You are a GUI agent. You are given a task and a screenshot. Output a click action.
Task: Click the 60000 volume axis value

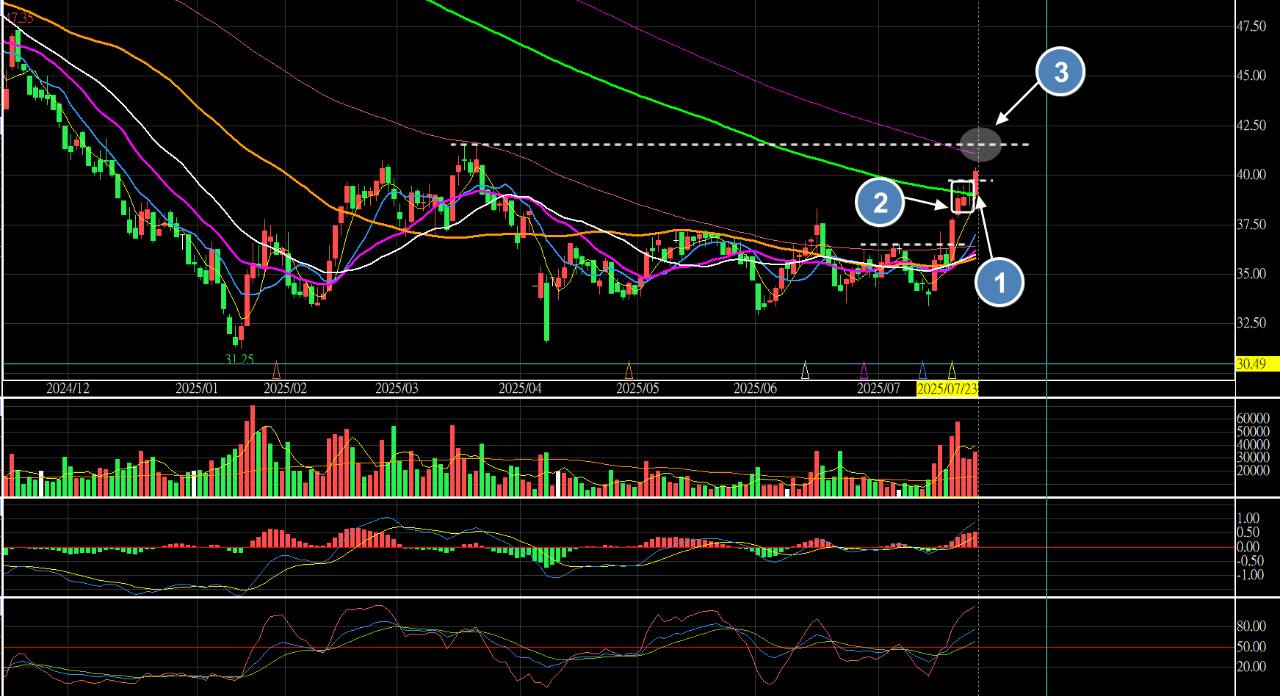1253,418
